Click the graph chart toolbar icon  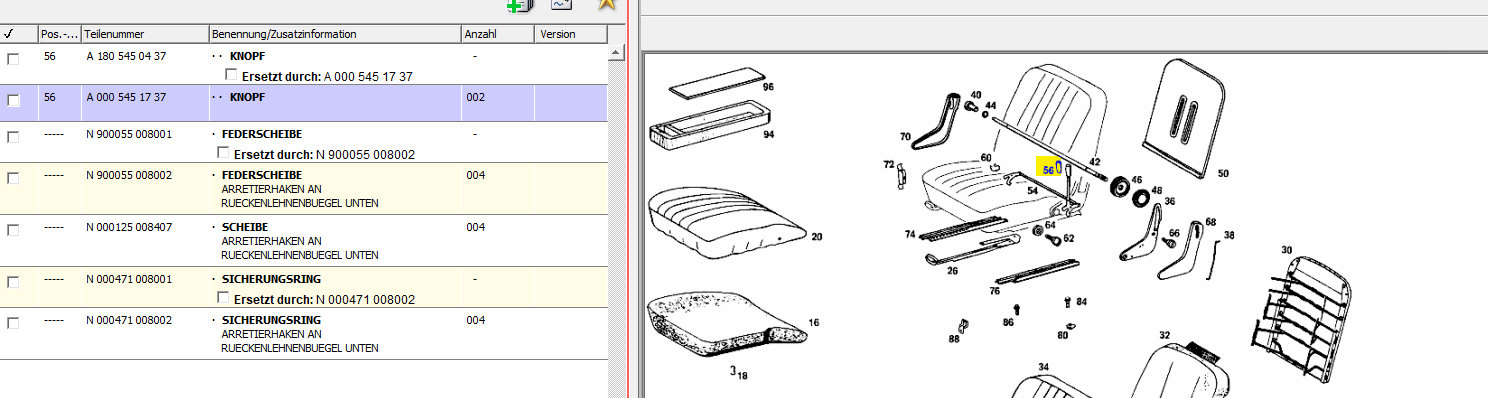click(561, 4)
